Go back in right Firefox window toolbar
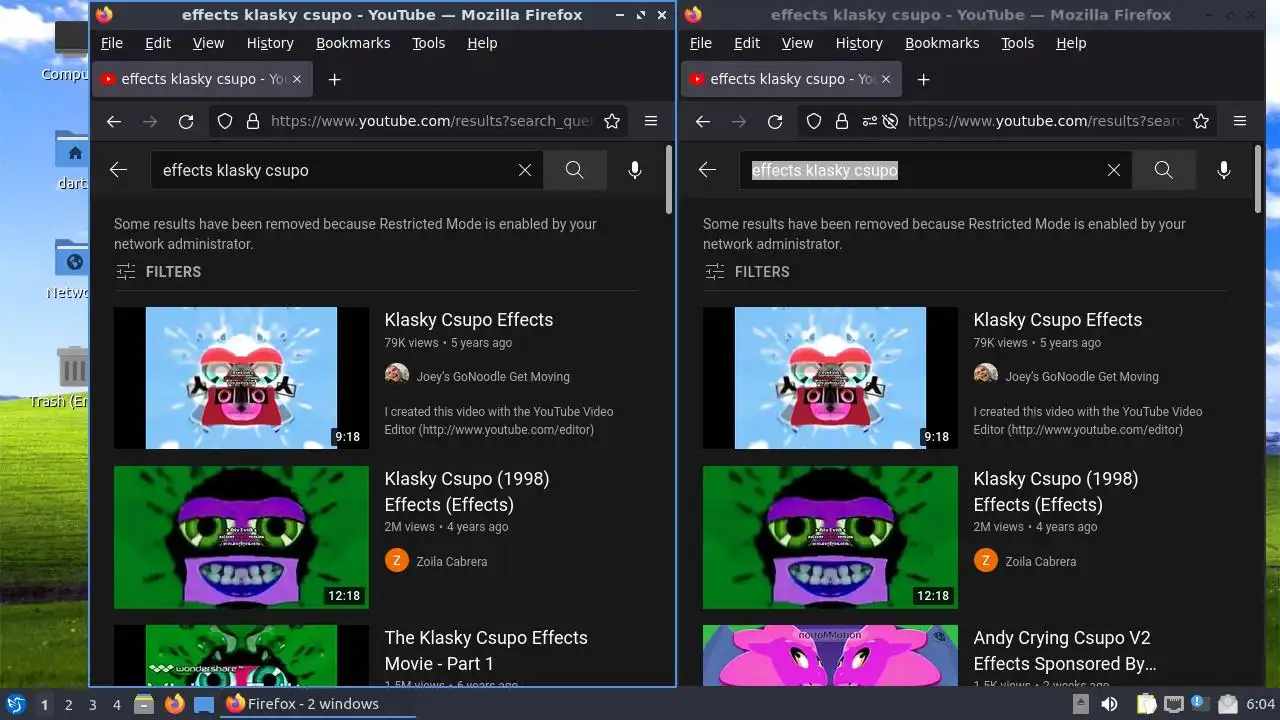Screen dimensions: 1280x720 (703, 121)
